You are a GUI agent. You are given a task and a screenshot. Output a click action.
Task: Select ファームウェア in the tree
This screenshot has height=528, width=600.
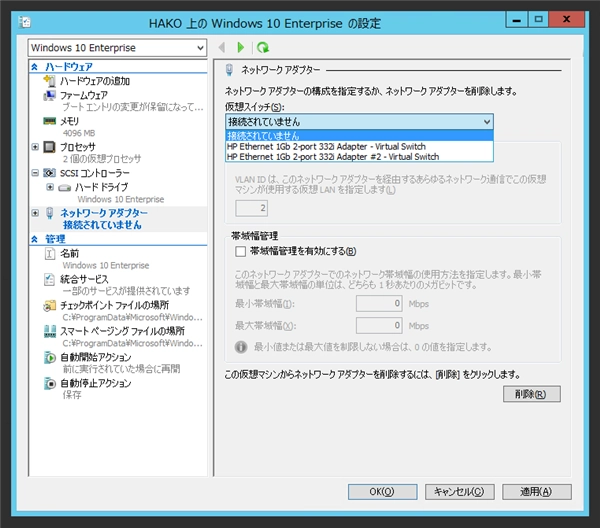84,95
